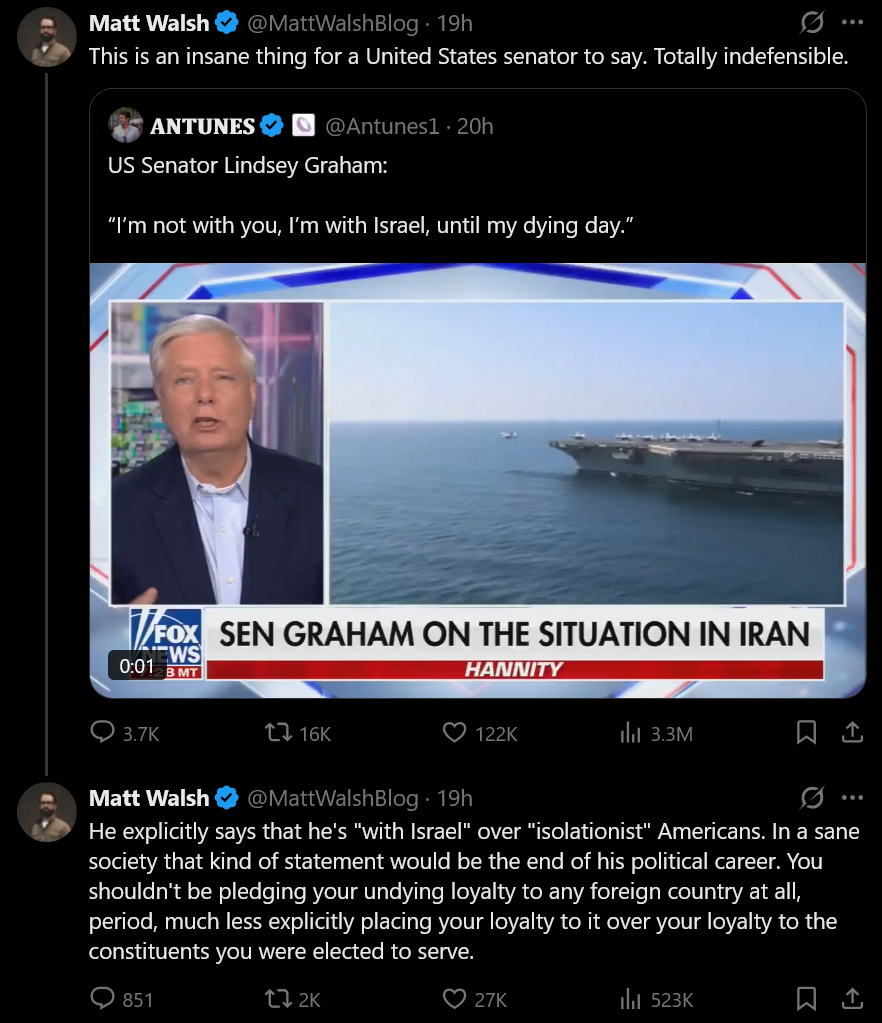Repost the first tweet with 16K reposts
The width and height of the screenshot is (882, 1023).
point(298,733)
